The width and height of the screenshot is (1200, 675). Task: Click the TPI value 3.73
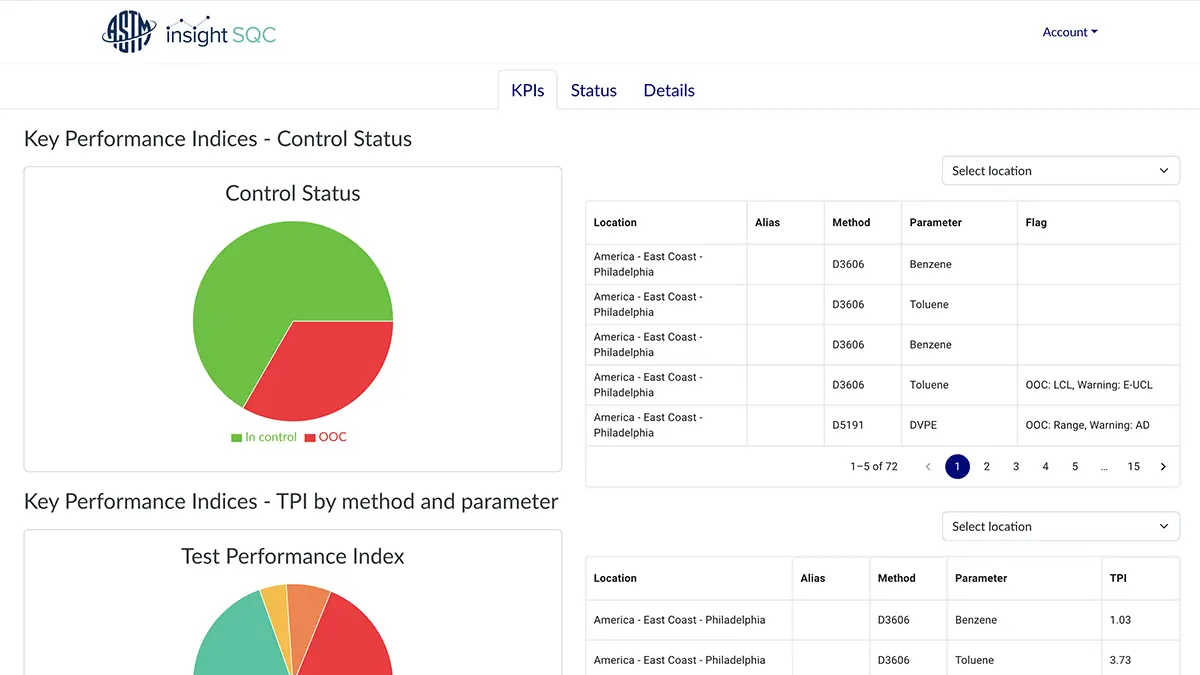pos(1121,660)
